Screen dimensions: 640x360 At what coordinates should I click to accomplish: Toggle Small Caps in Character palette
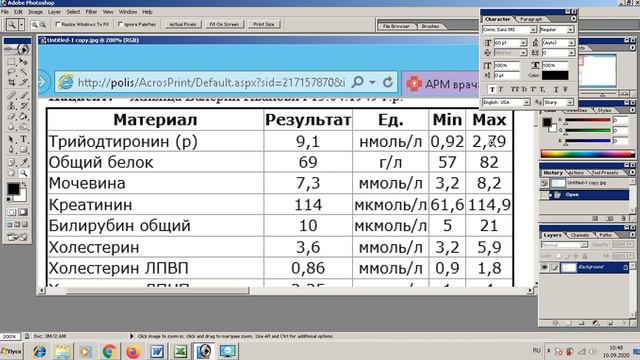click(x=524, y=89)
